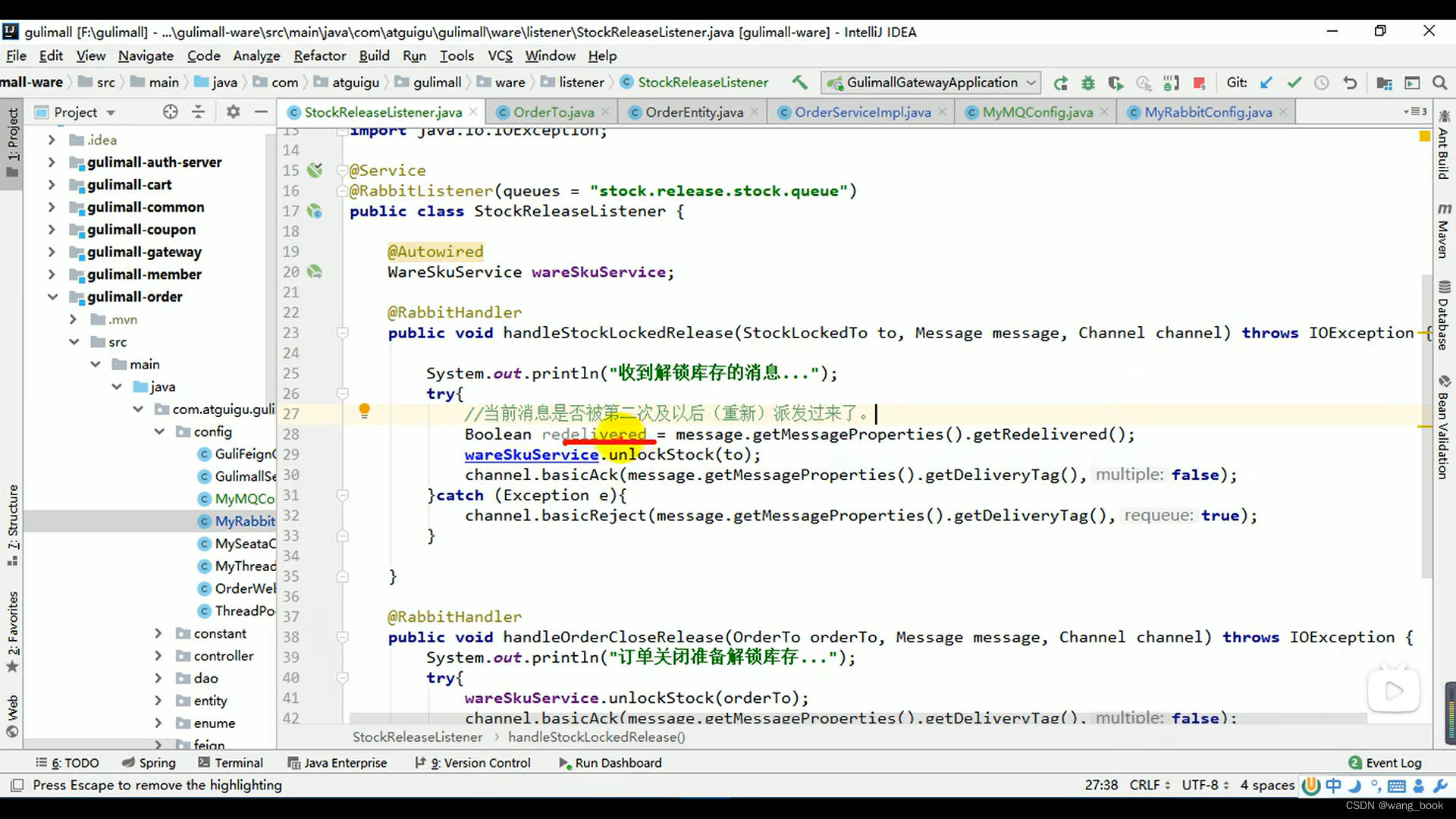The width and height of the screenshot is (1456, 819).
Task: Open the Refactor menu
Action: pyautogui.click(x=319, y=55)
